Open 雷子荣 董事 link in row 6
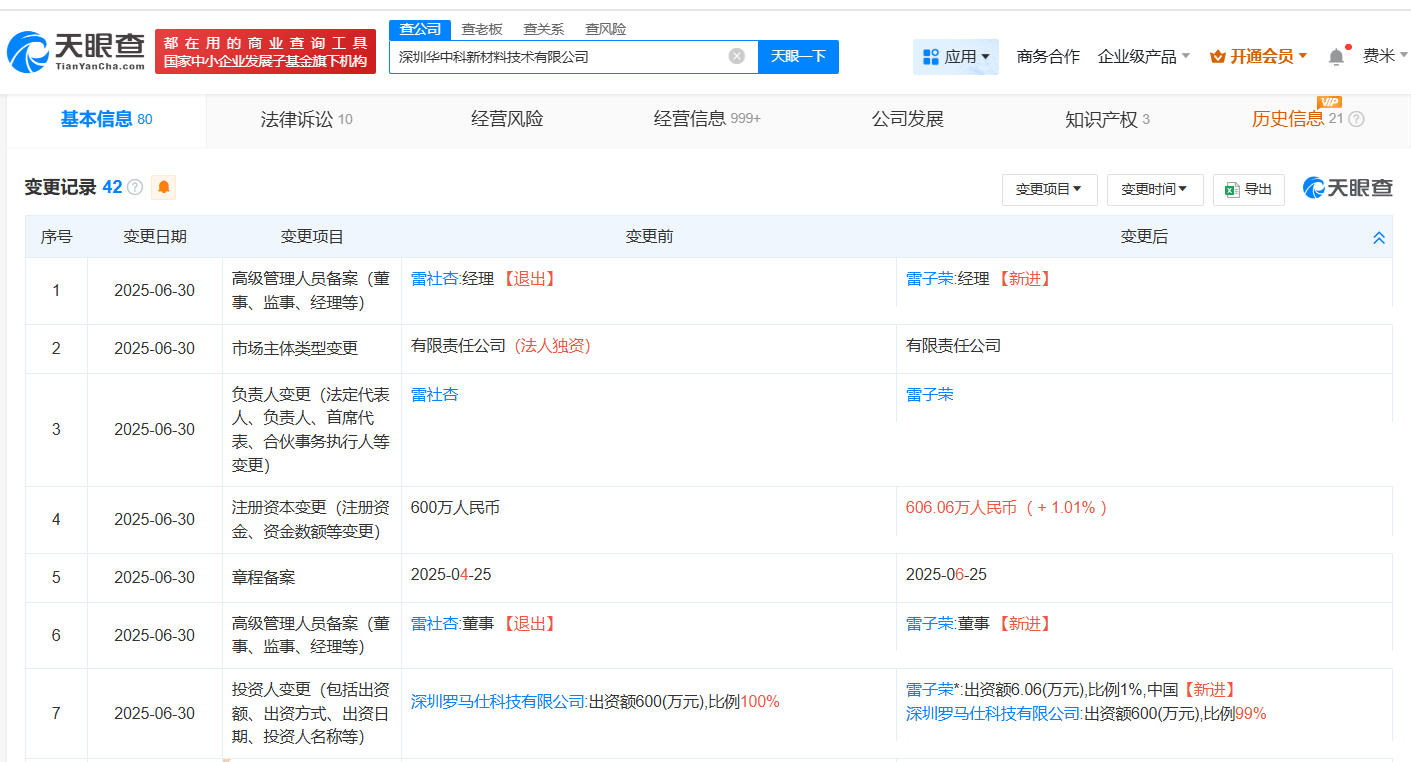This screenshot has width=1411, height=762. (x=929, y=624)
